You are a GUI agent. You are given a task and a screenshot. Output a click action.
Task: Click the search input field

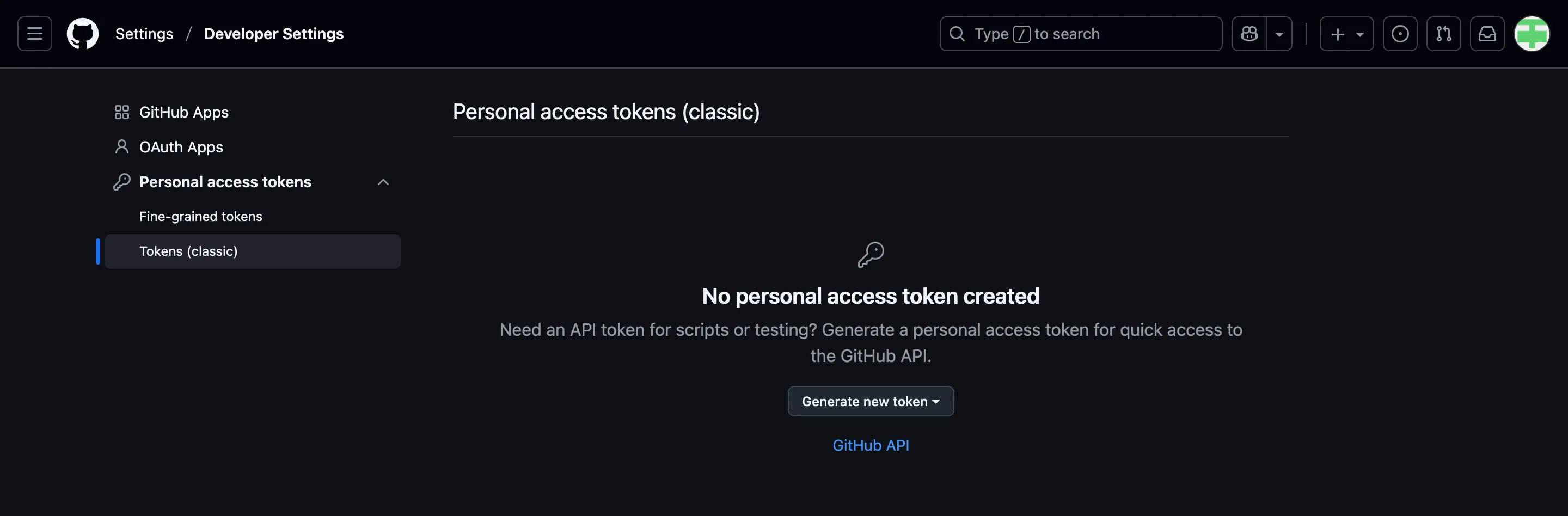(1080, 33)
